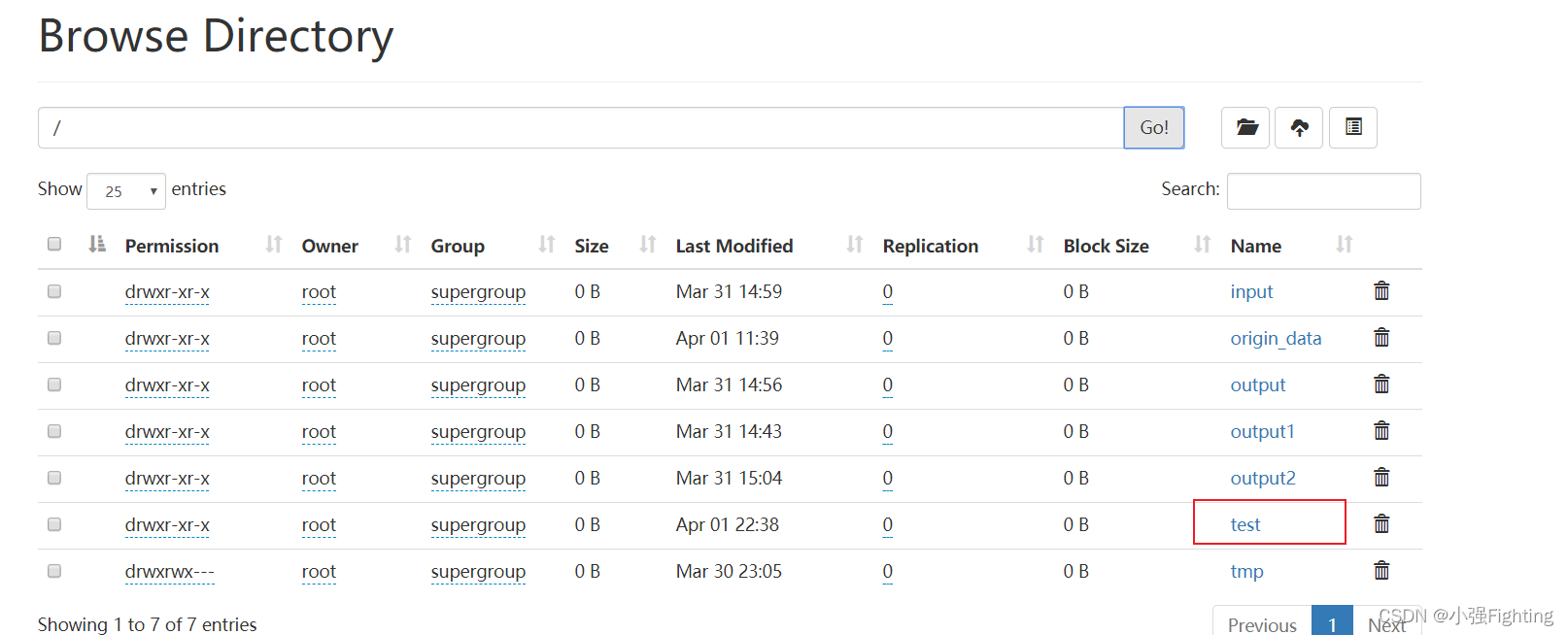Click input row permission drwxr-xr-x

tap(167, 291)
